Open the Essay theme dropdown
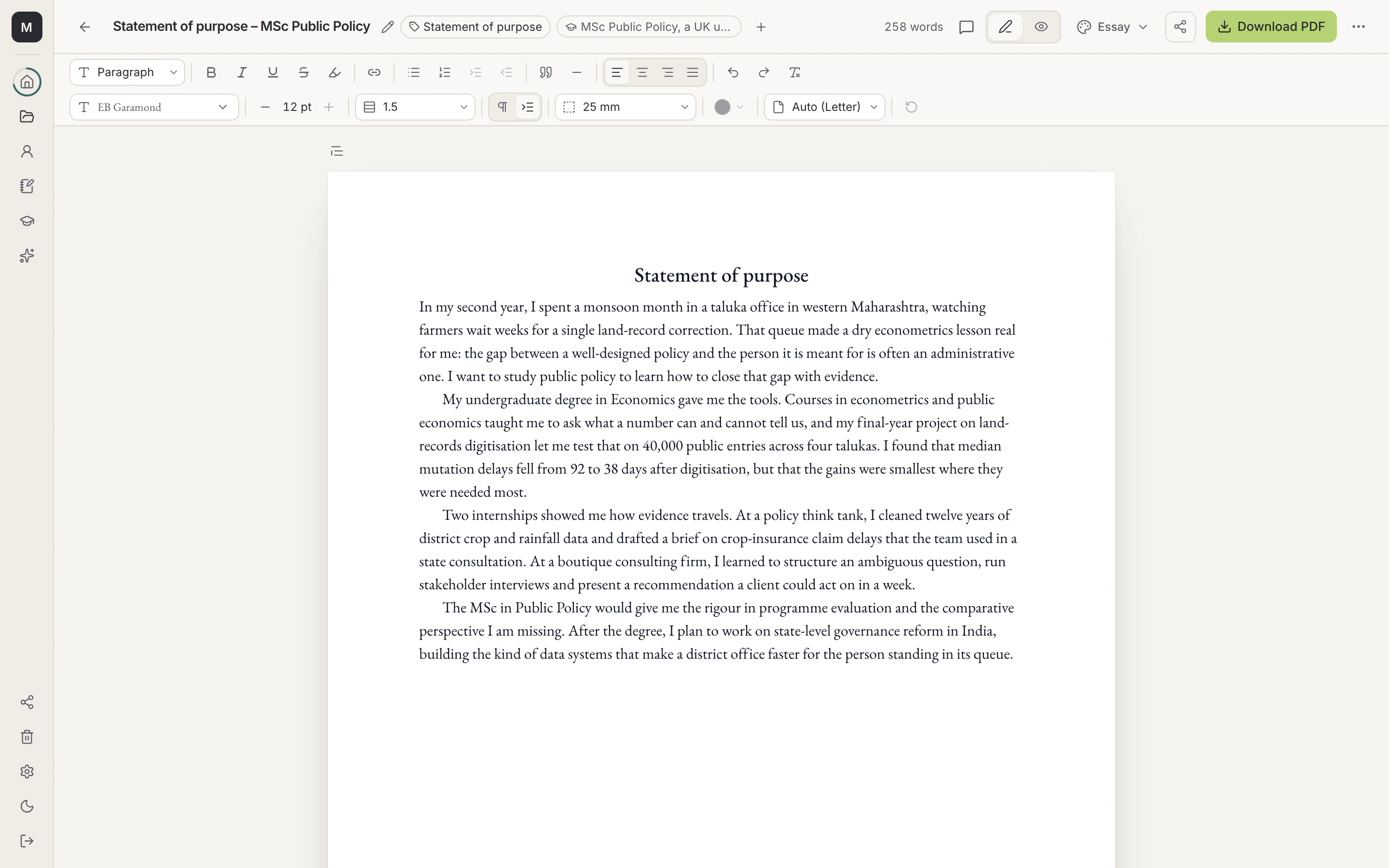 point(1112,27)
